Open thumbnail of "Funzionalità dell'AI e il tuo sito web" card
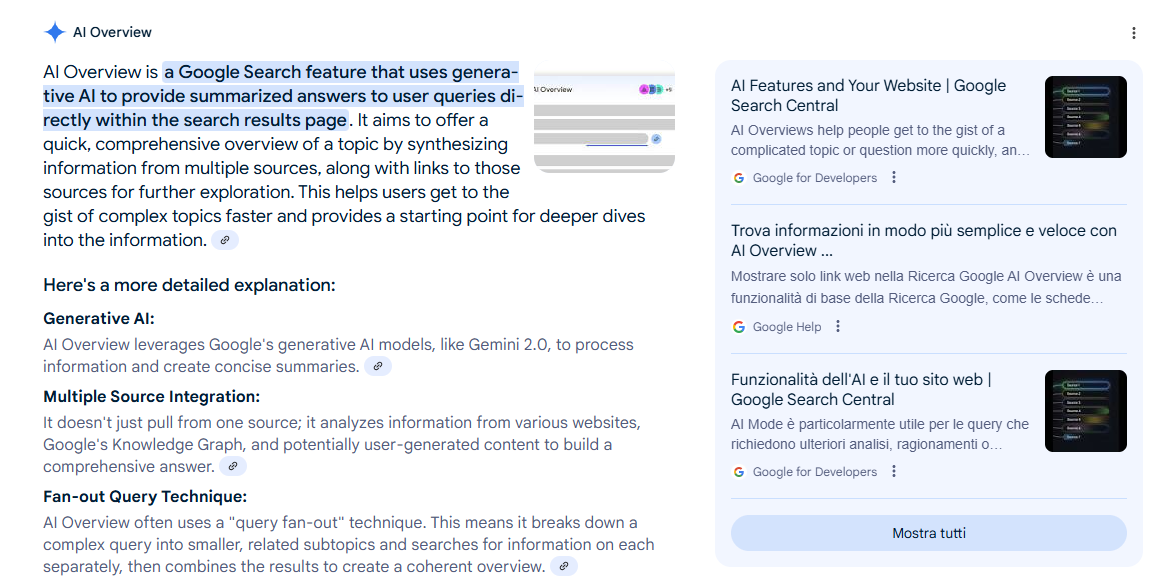This screenshot has width=1160, height=587. tap(1085, 411)
